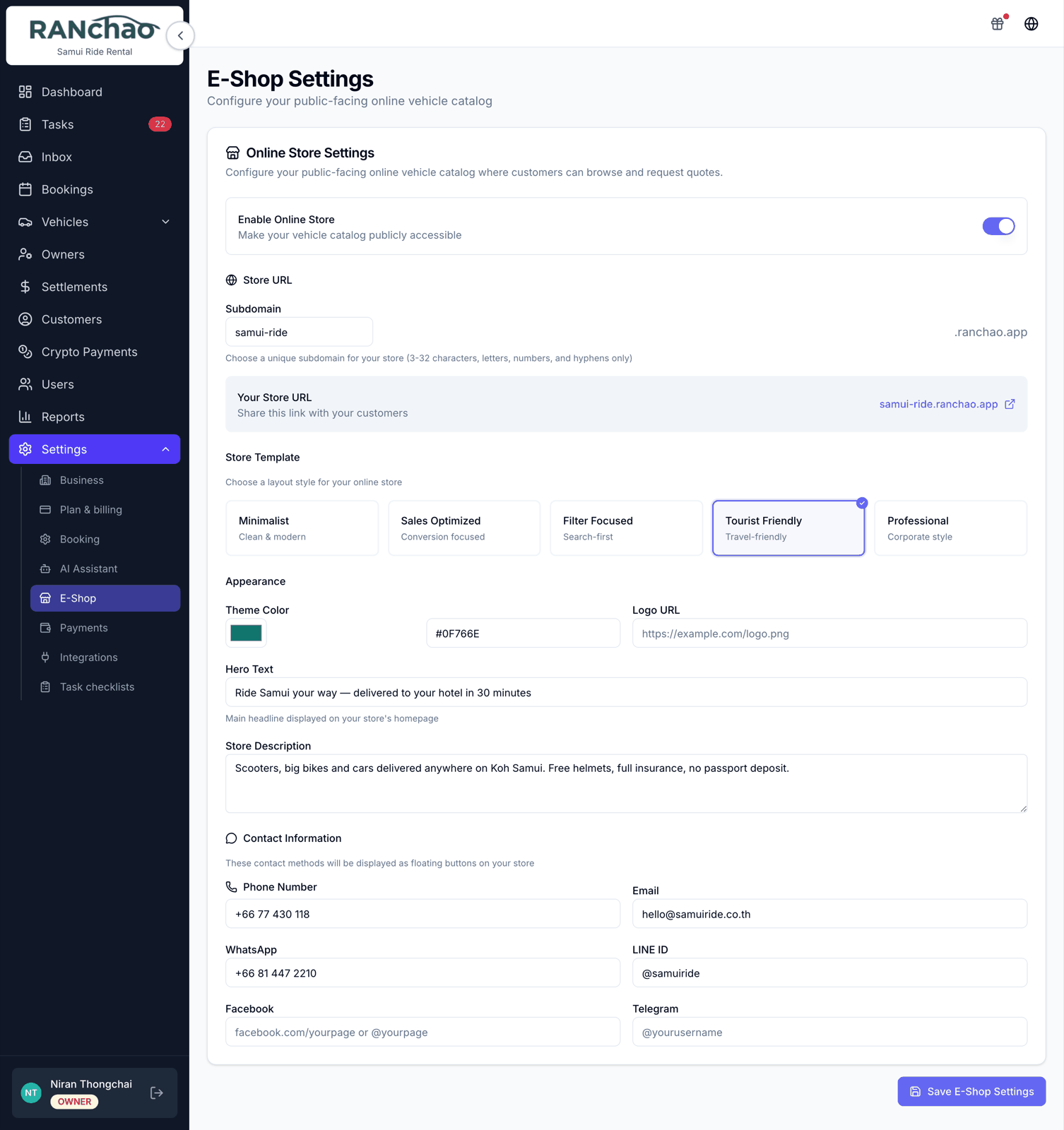
Task: Click the Tasks clipboard icon
Action: pos(25,124)
